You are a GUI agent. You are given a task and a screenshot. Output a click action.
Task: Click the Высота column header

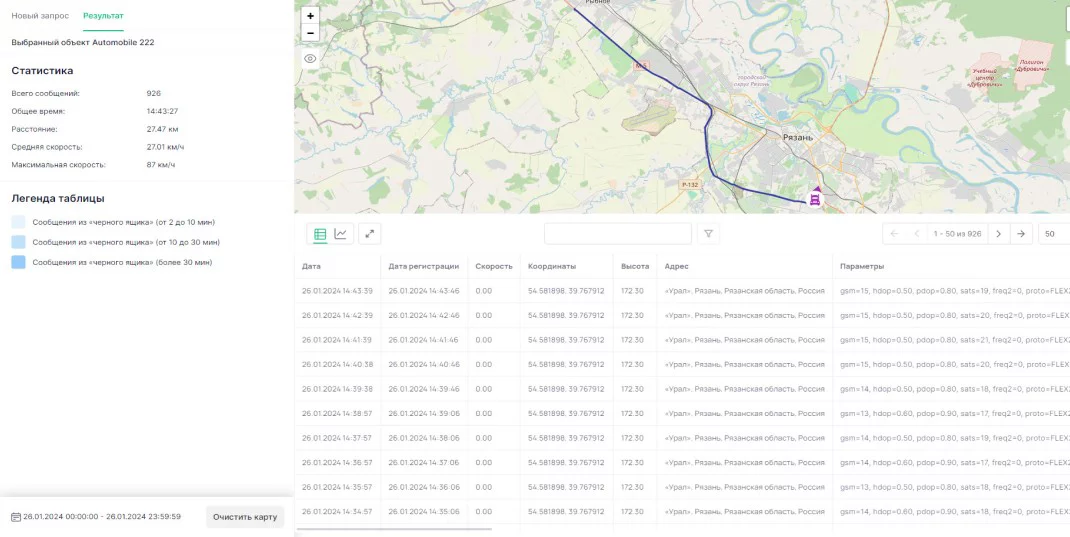click(x=635, y=266)
